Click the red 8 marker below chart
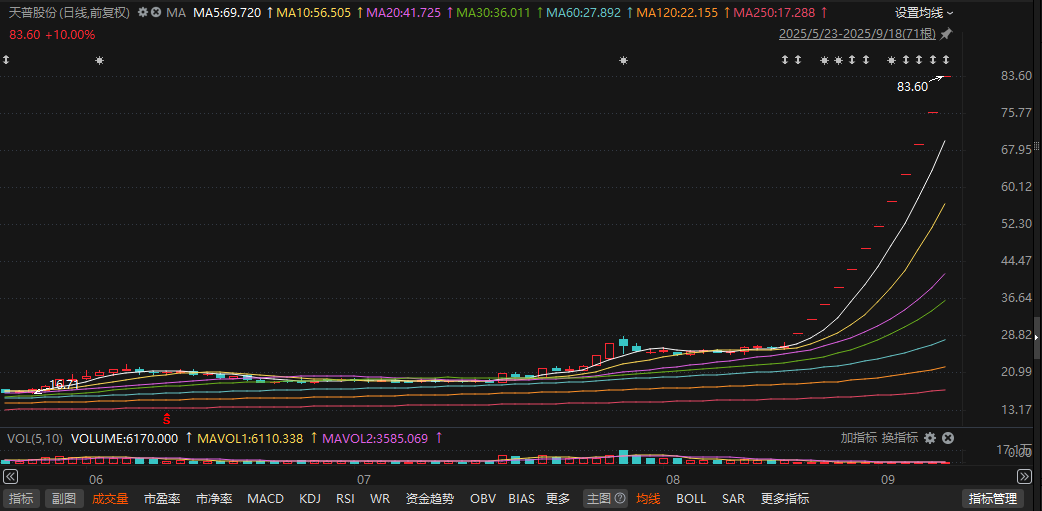This screenshot has width=1042, height=511. coord(167,416)
